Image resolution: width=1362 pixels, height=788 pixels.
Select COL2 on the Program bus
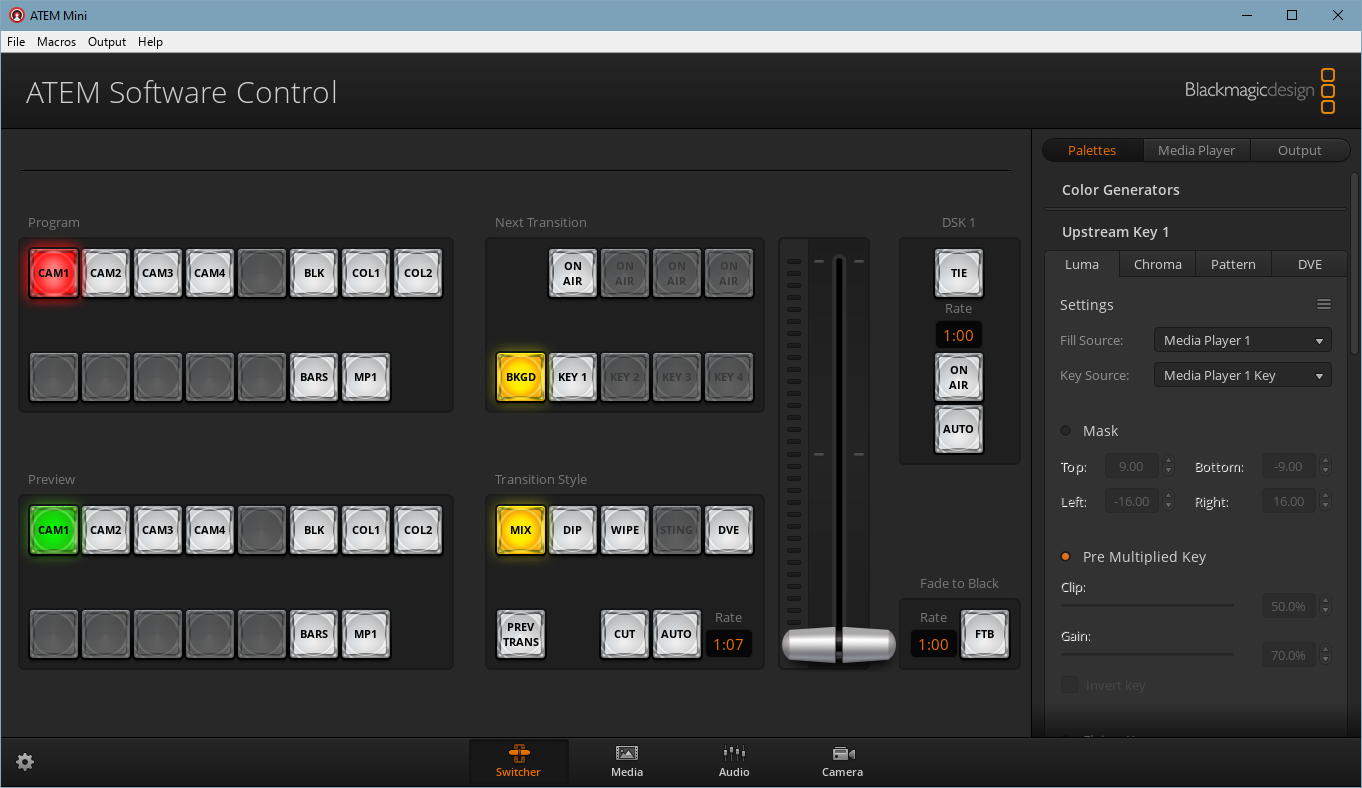pyautogui.click(x=418, y=273)
